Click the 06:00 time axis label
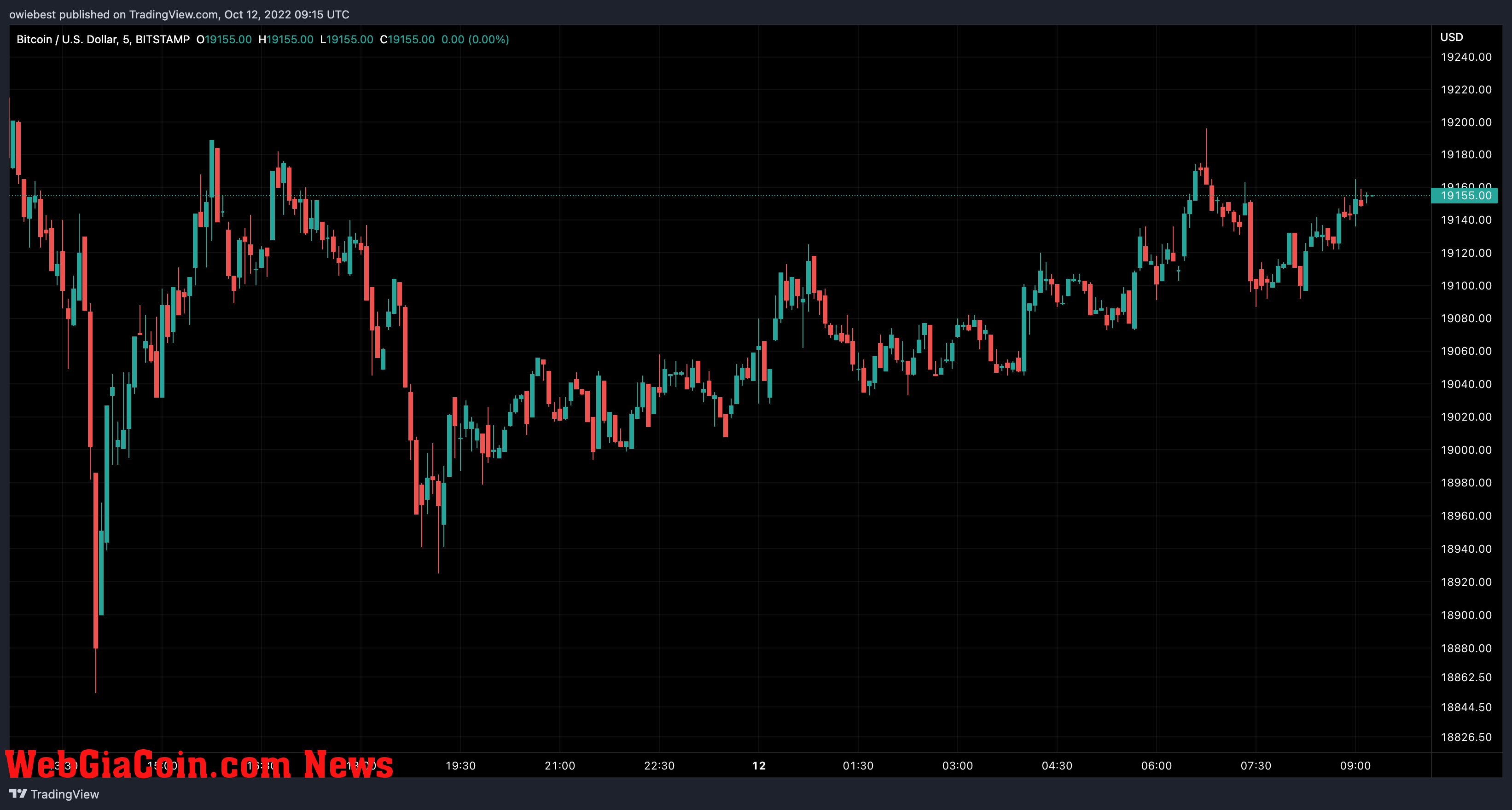The height and width of the screenshot is (810, 1512). tap(1156, 765)
